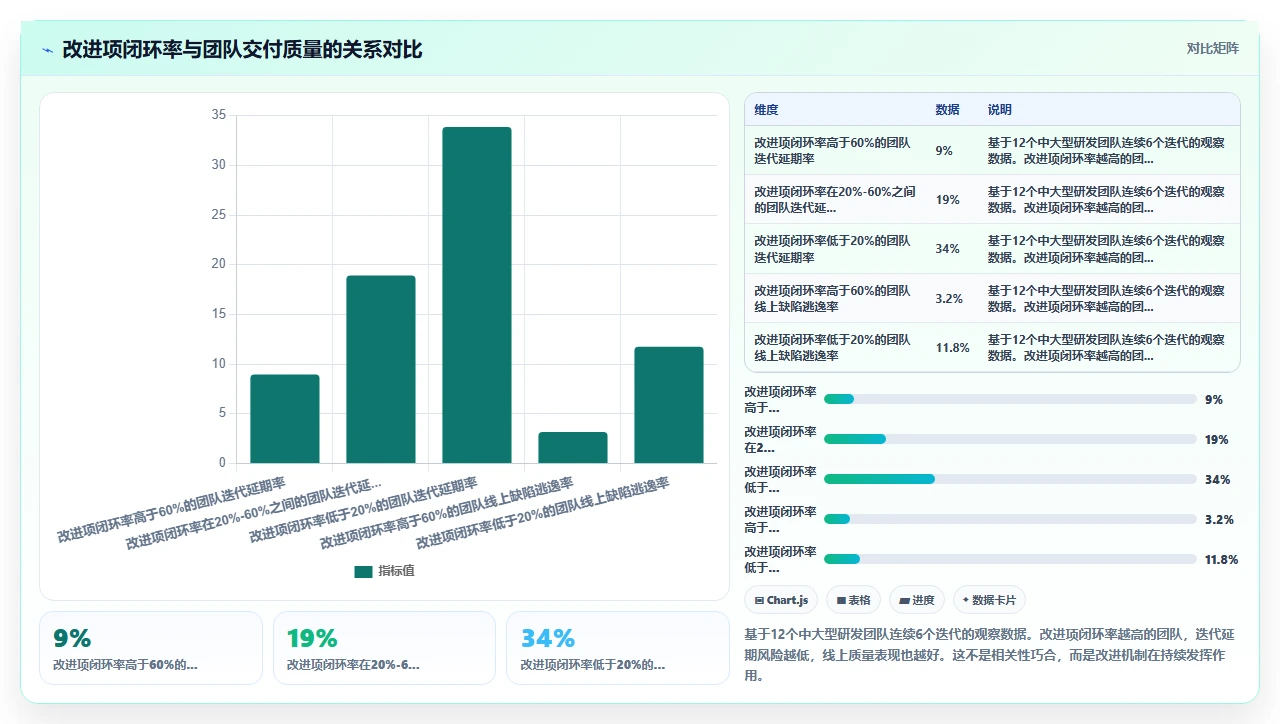Select the Chart.js tag chip

[x=781, y=600]
